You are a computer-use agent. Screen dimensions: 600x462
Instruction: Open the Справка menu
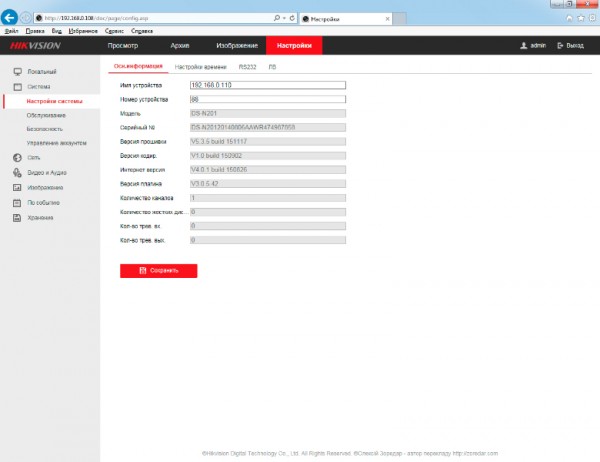tap(142, 31)
